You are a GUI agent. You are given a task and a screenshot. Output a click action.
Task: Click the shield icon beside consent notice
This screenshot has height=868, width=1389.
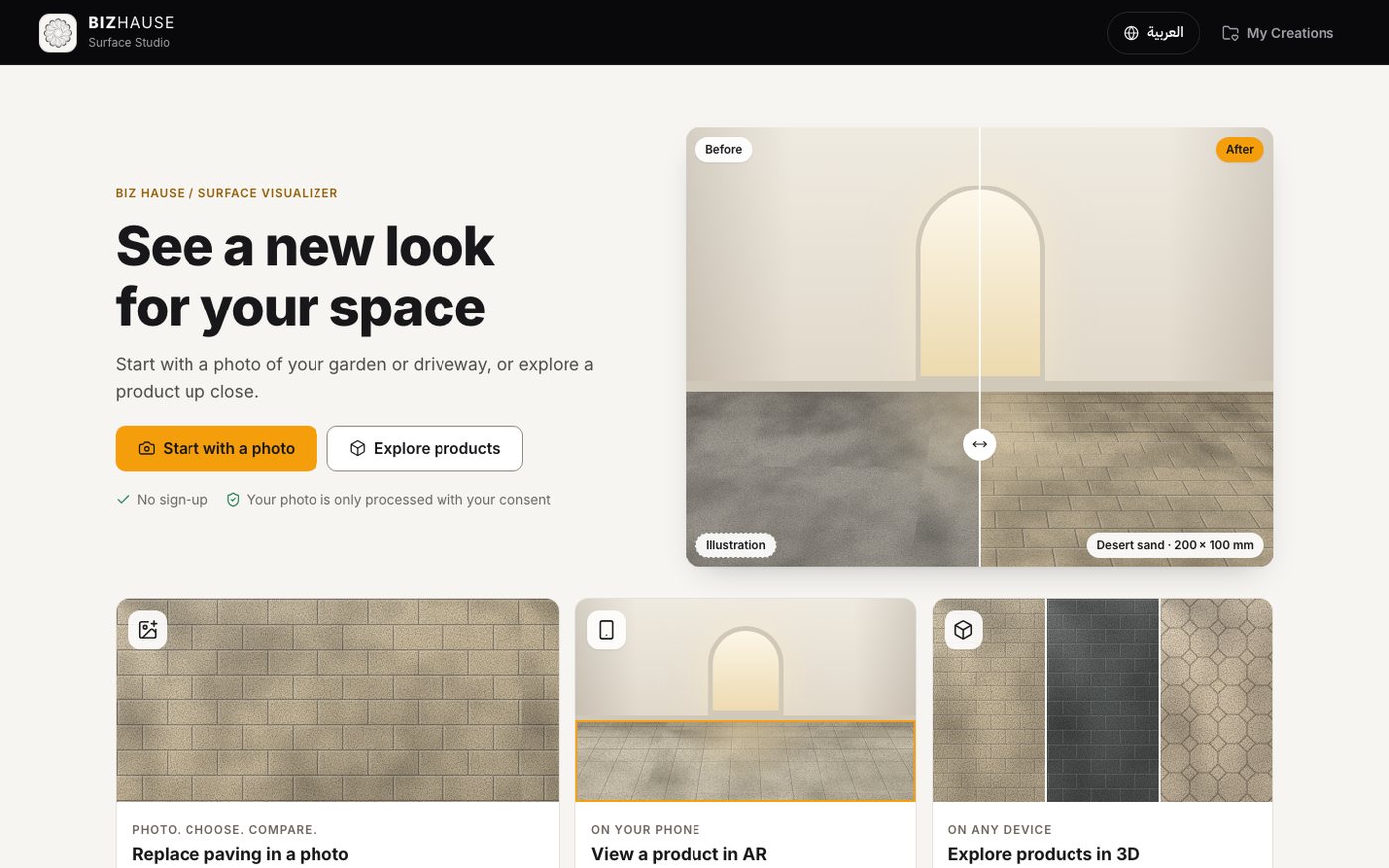tap(233, 499)
